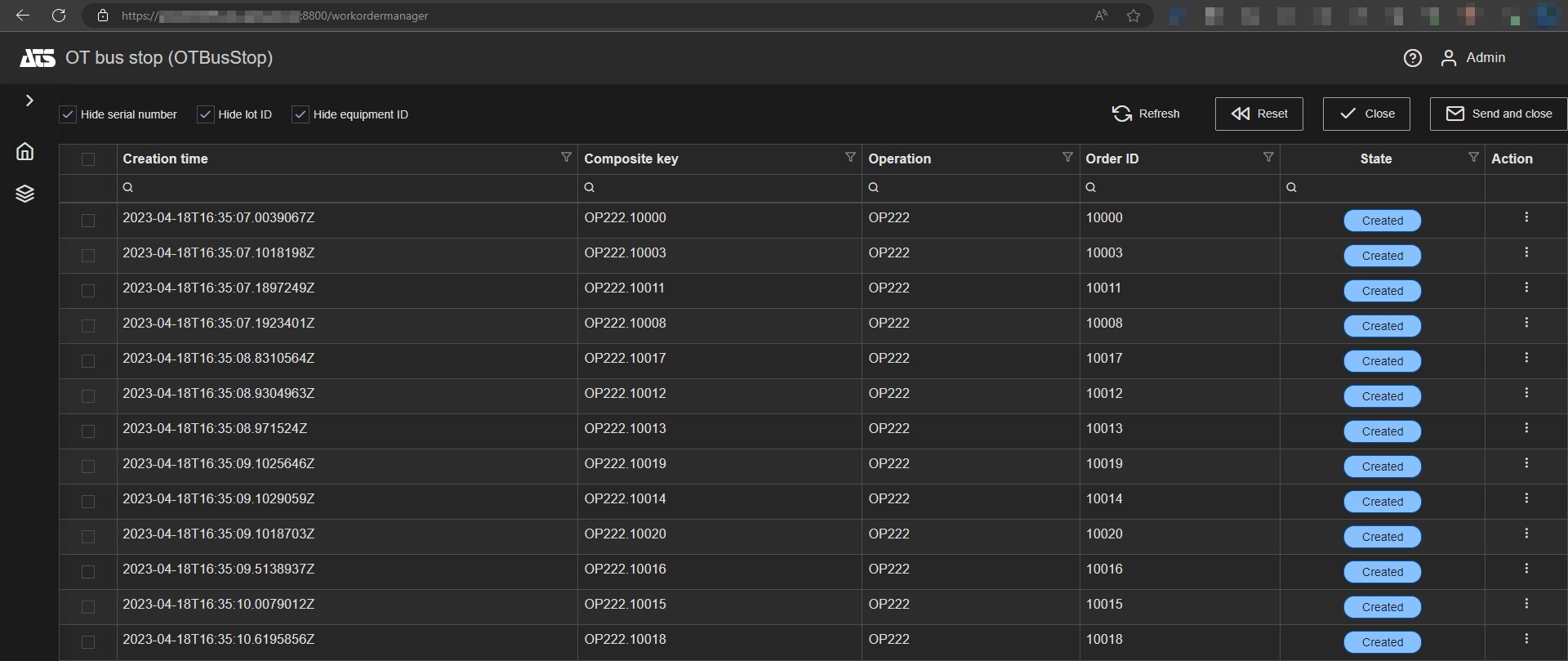Select the row checkbox for order 10000
This screenshot has width=1568, height=661.
88,221
